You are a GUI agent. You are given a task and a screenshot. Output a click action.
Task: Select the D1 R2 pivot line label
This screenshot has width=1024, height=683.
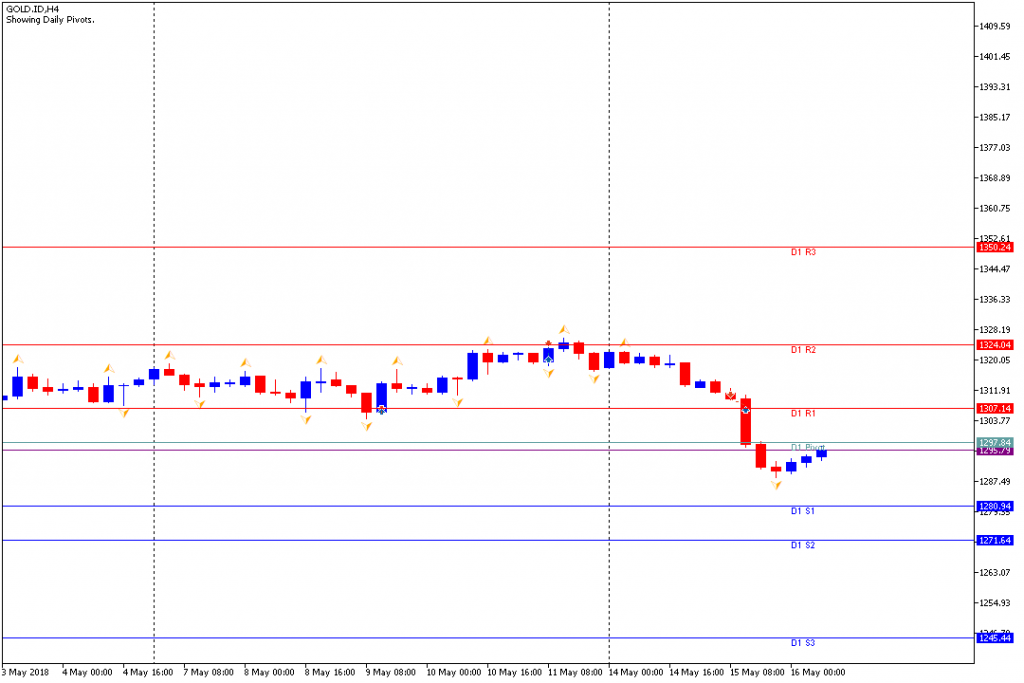(x=803, y=350)
